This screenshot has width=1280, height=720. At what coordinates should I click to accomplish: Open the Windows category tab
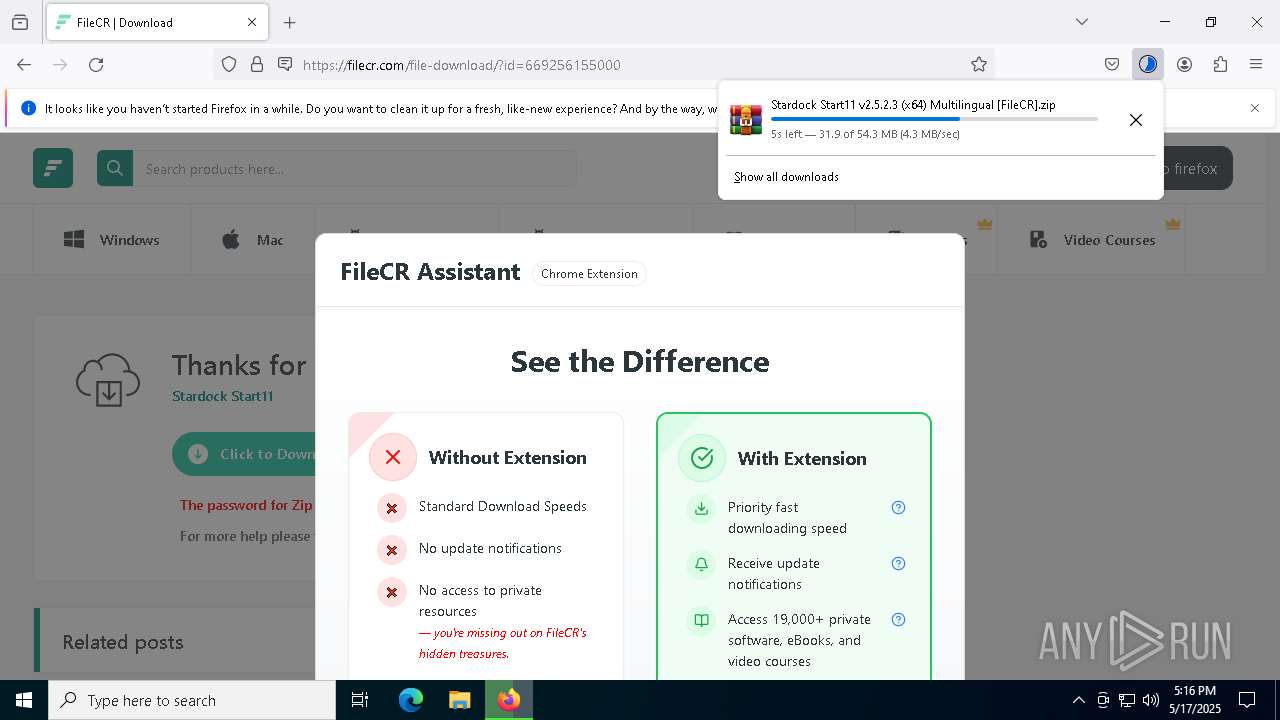111,240
